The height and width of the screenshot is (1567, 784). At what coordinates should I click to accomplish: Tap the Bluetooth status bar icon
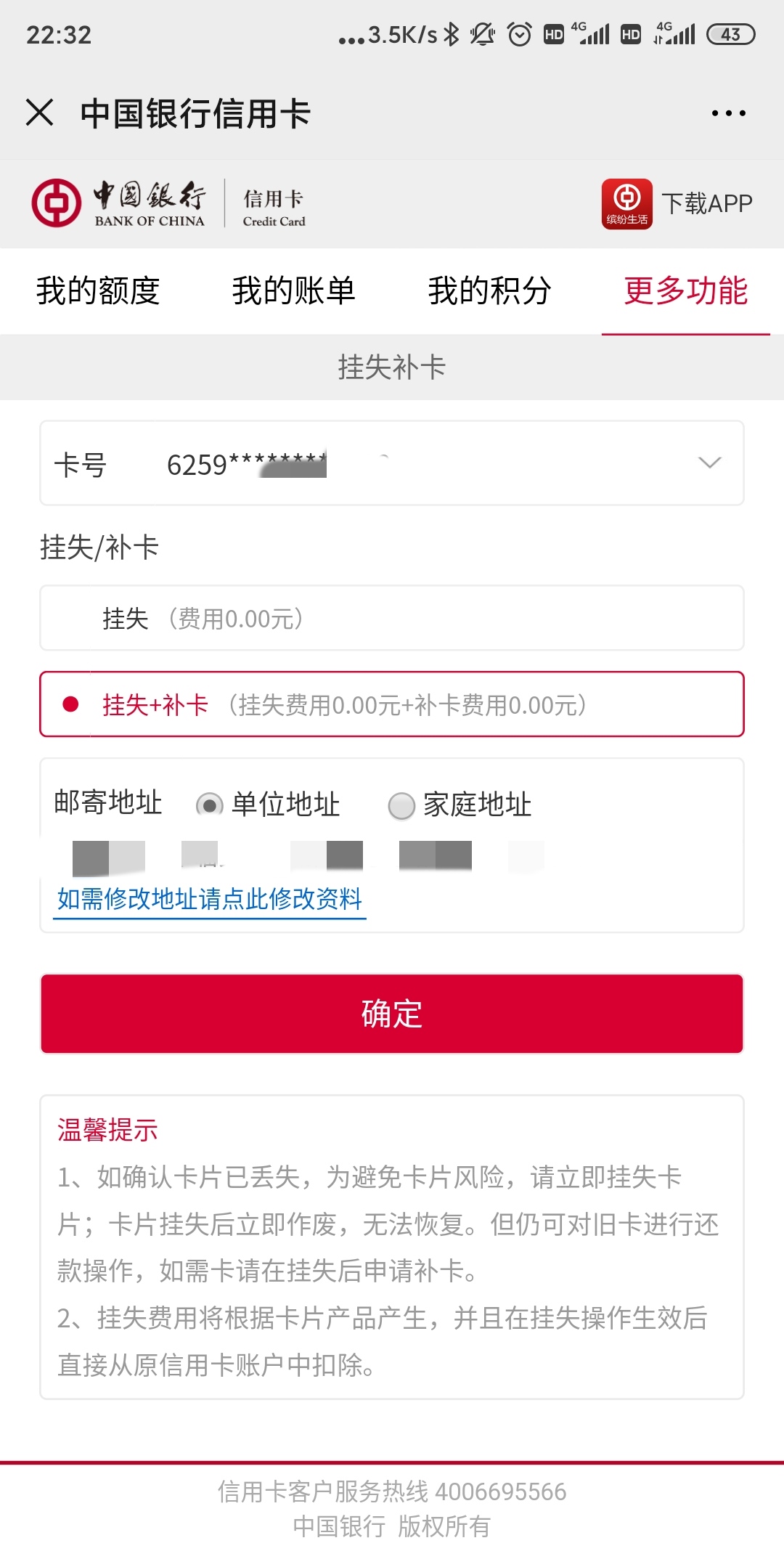click(452, 34)
